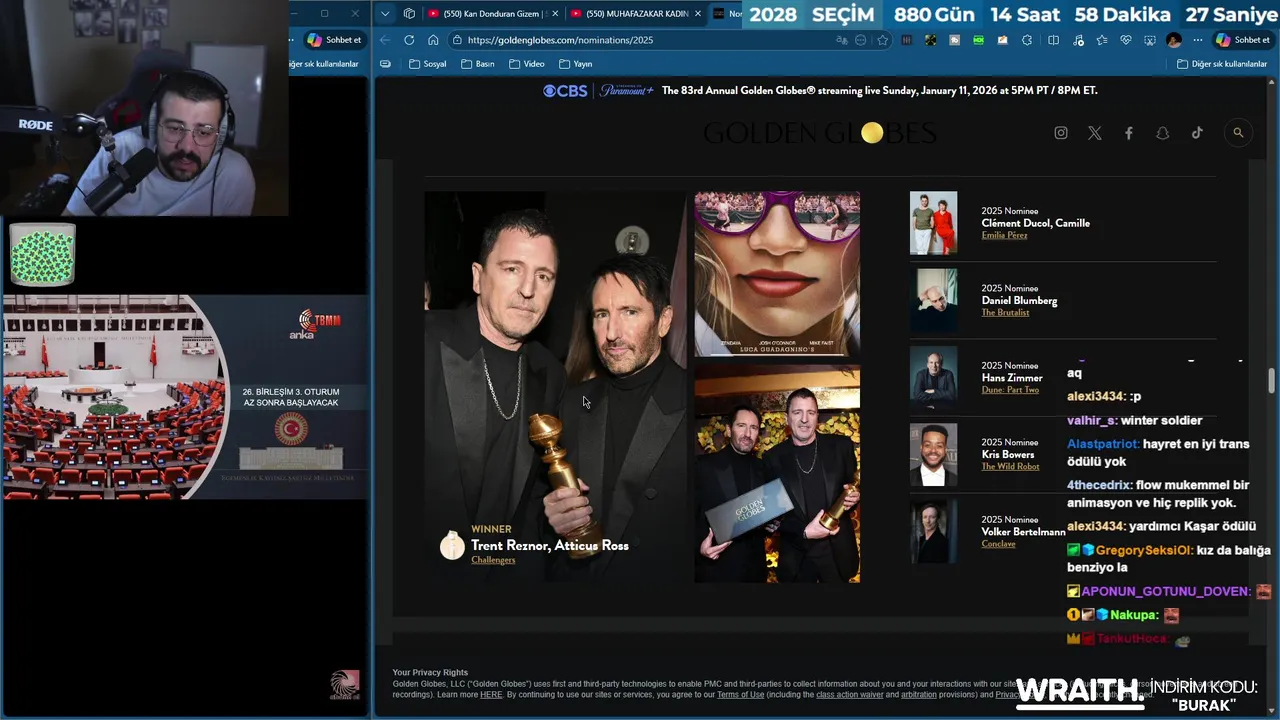This screenshot has height=720, width=1280.
Task: Click the tab actions workspace icon
Action: [409, 14]
